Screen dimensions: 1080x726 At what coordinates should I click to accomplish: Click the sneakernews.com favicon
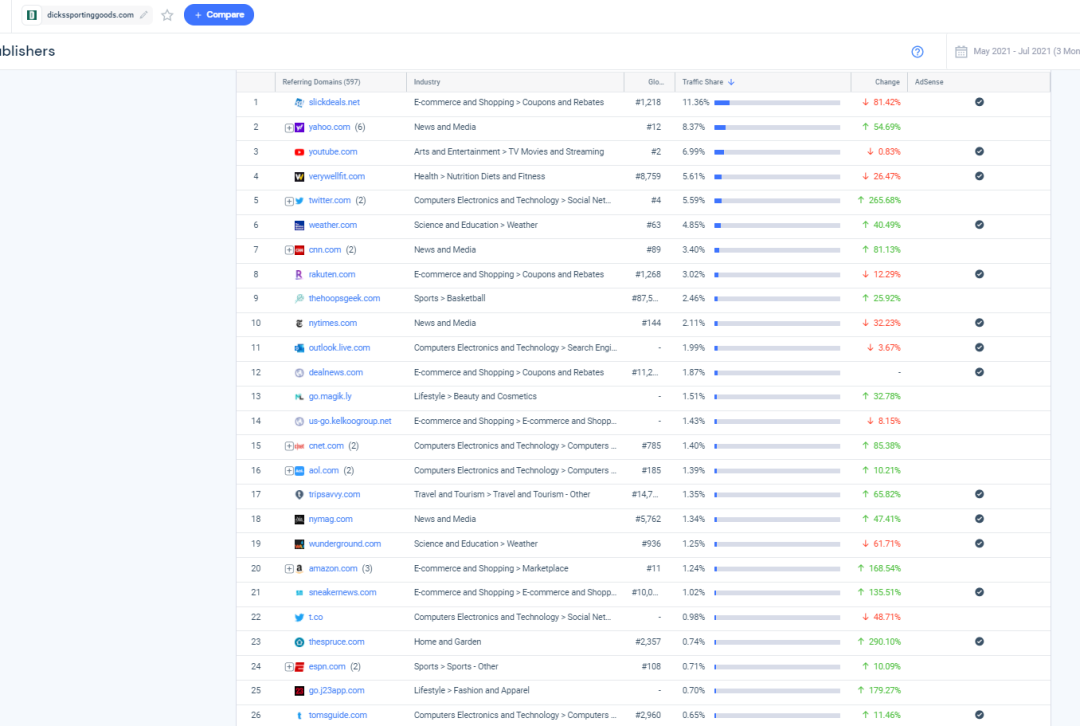click(x=299, y=593)
